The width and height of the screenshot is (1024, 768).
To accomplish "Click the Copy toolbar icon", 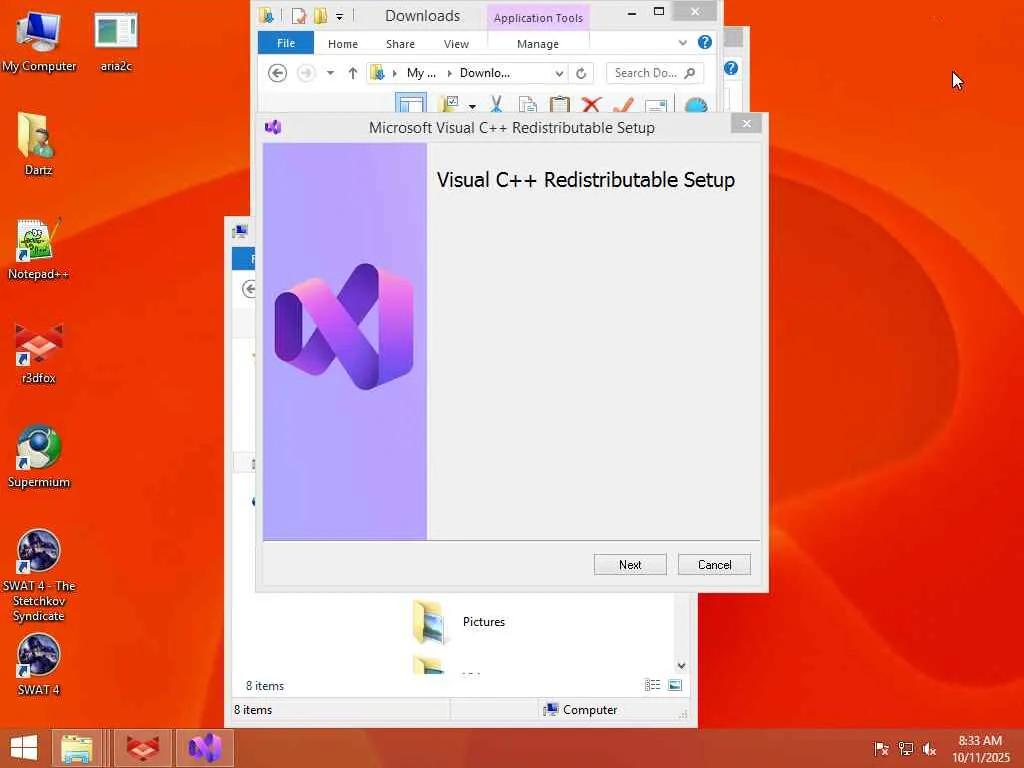I will click(x=528, y=105).
